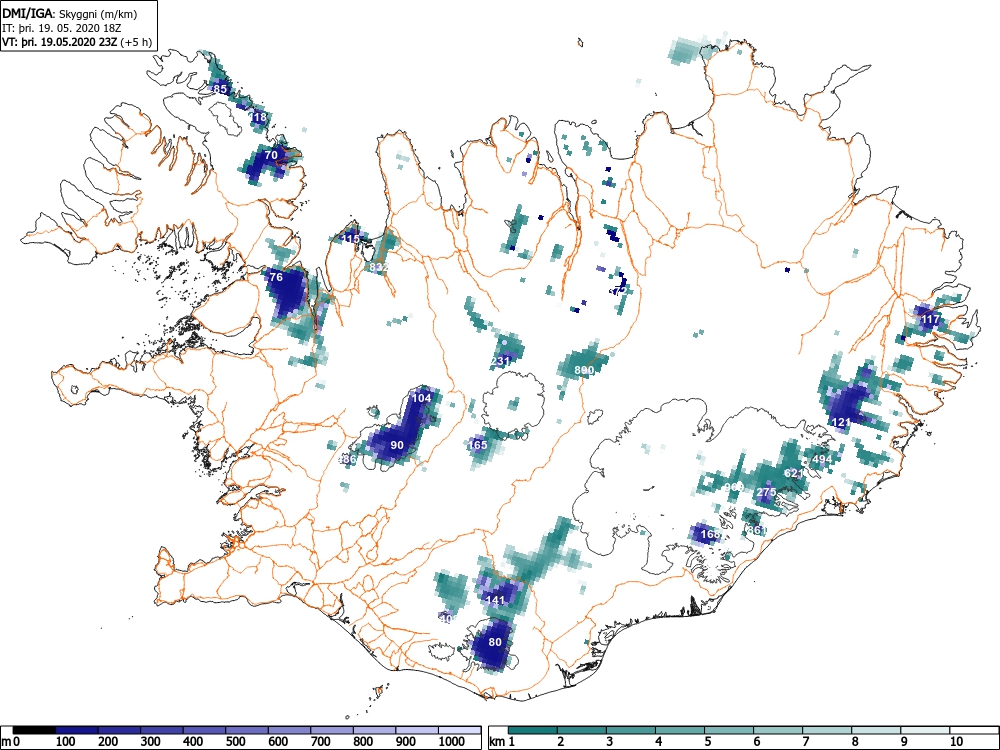The width and height of the screenshot is (1000, 750).
Task: Click the black 0–100 m legend swatch
Action: [34, 730]
